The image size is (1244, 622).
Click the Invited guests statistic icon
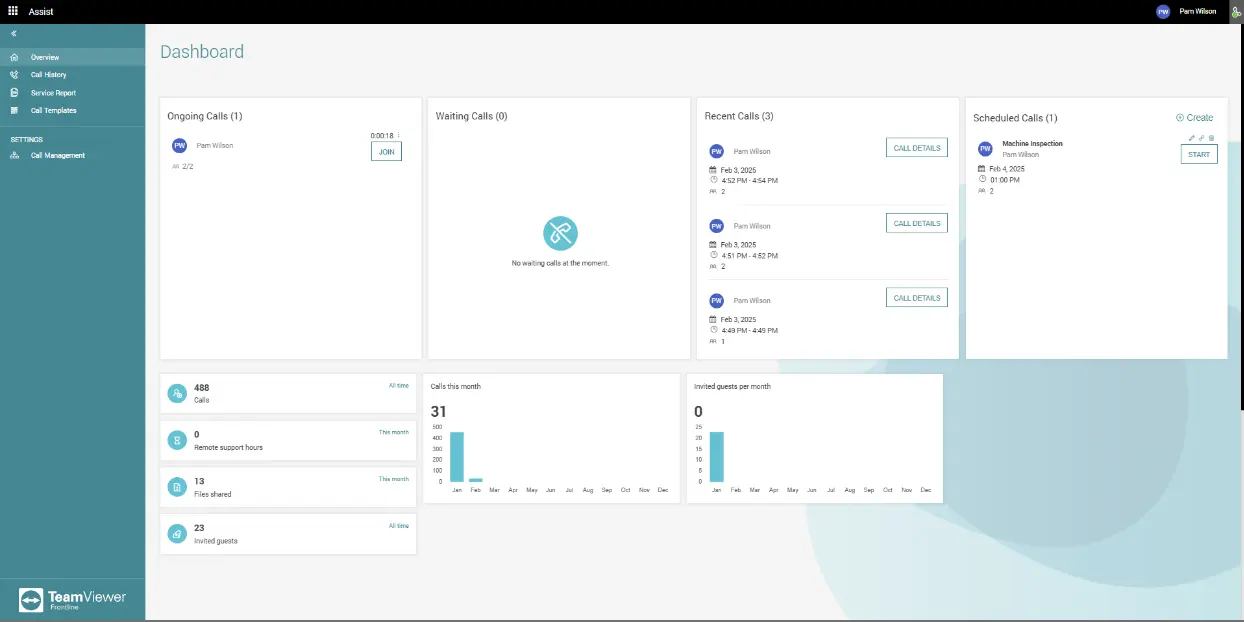click(177, 534)
